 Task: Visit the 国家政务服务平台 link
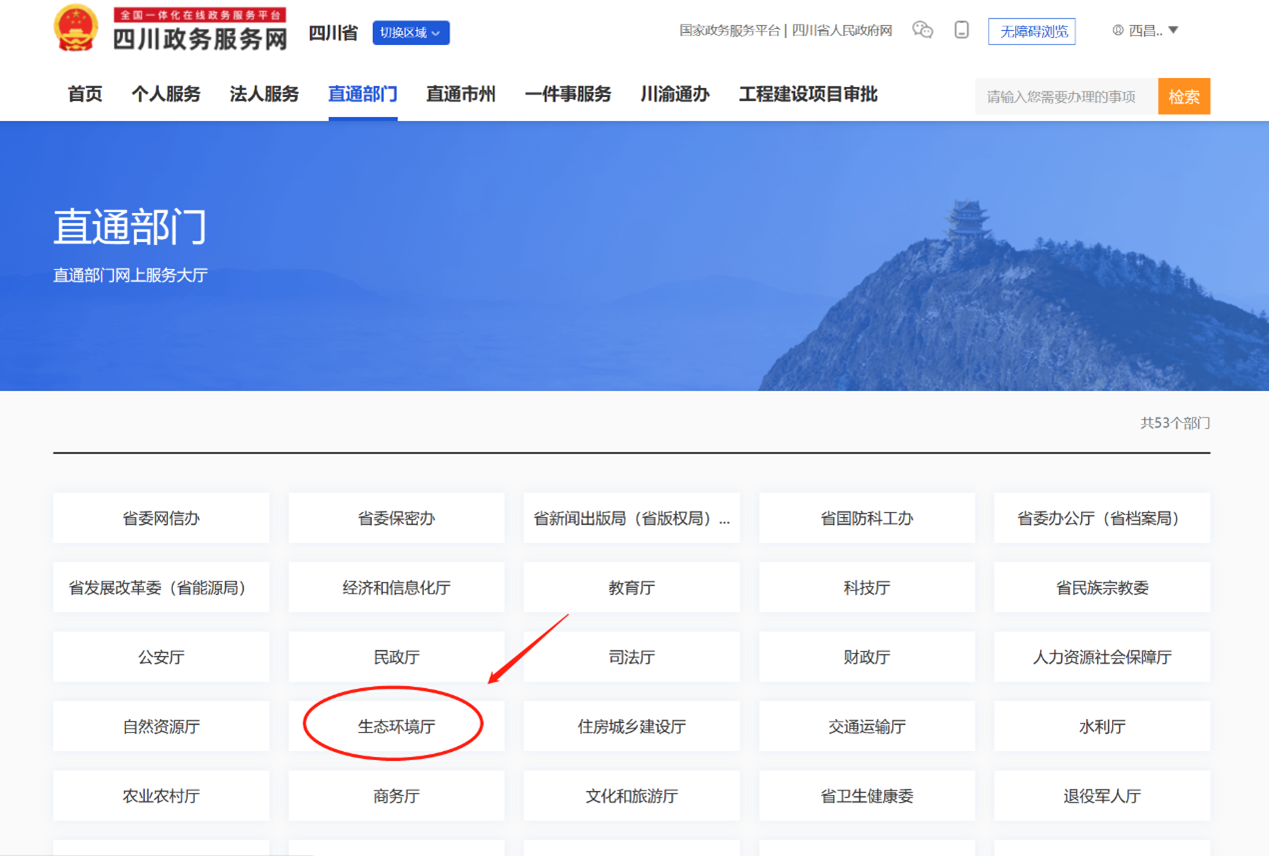click(731, 30)
